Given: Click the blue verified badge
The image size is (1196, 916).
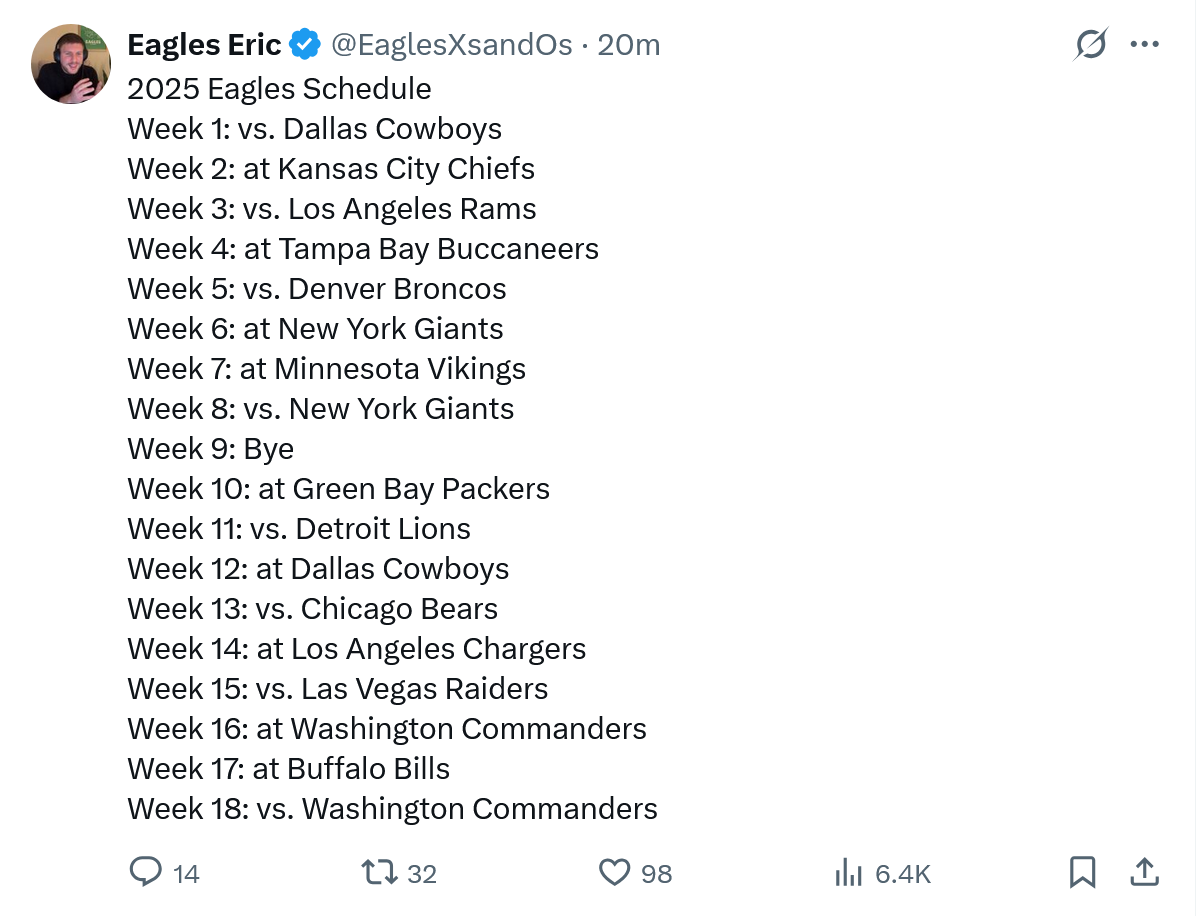Looking at the screenshot, I should click(x=305, y=45).
